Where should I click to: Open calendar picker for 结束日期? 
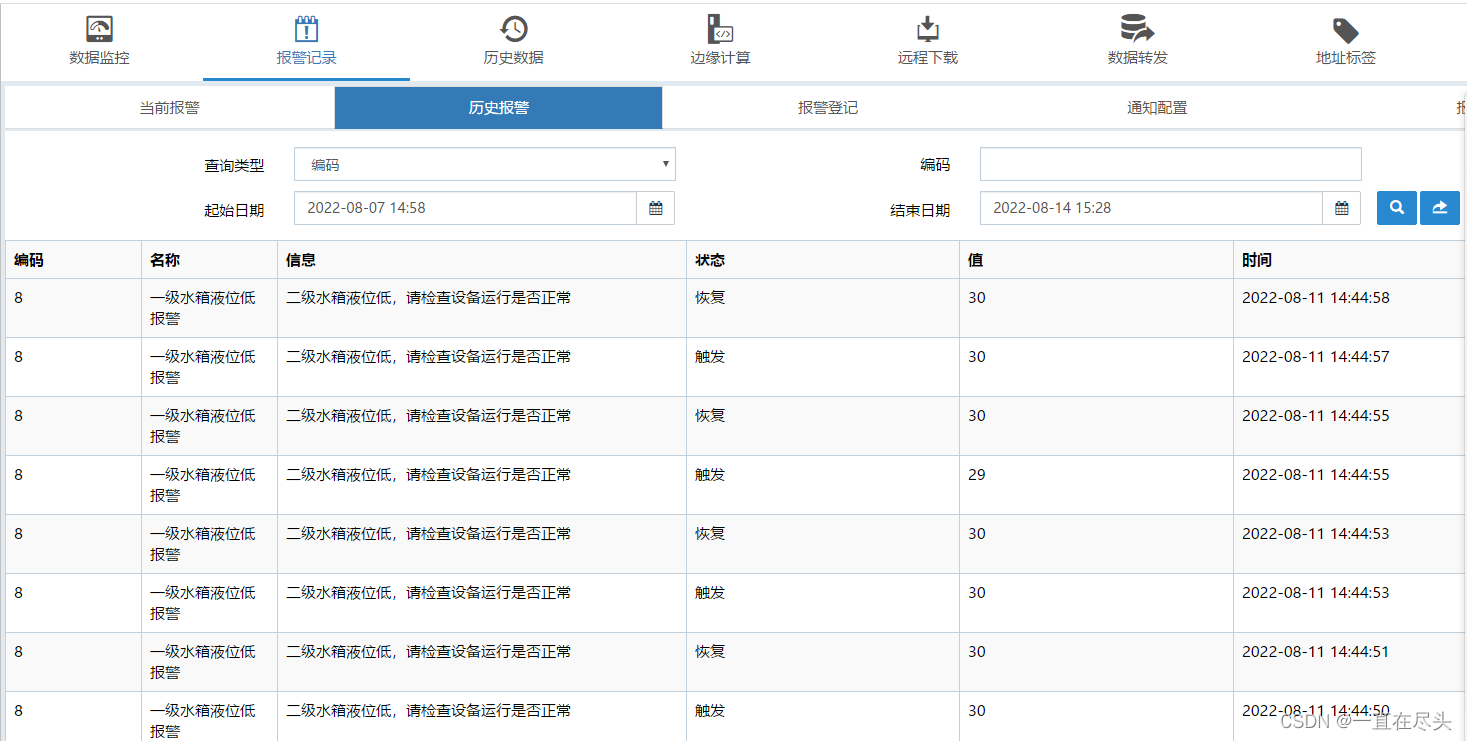point(1342,208)
